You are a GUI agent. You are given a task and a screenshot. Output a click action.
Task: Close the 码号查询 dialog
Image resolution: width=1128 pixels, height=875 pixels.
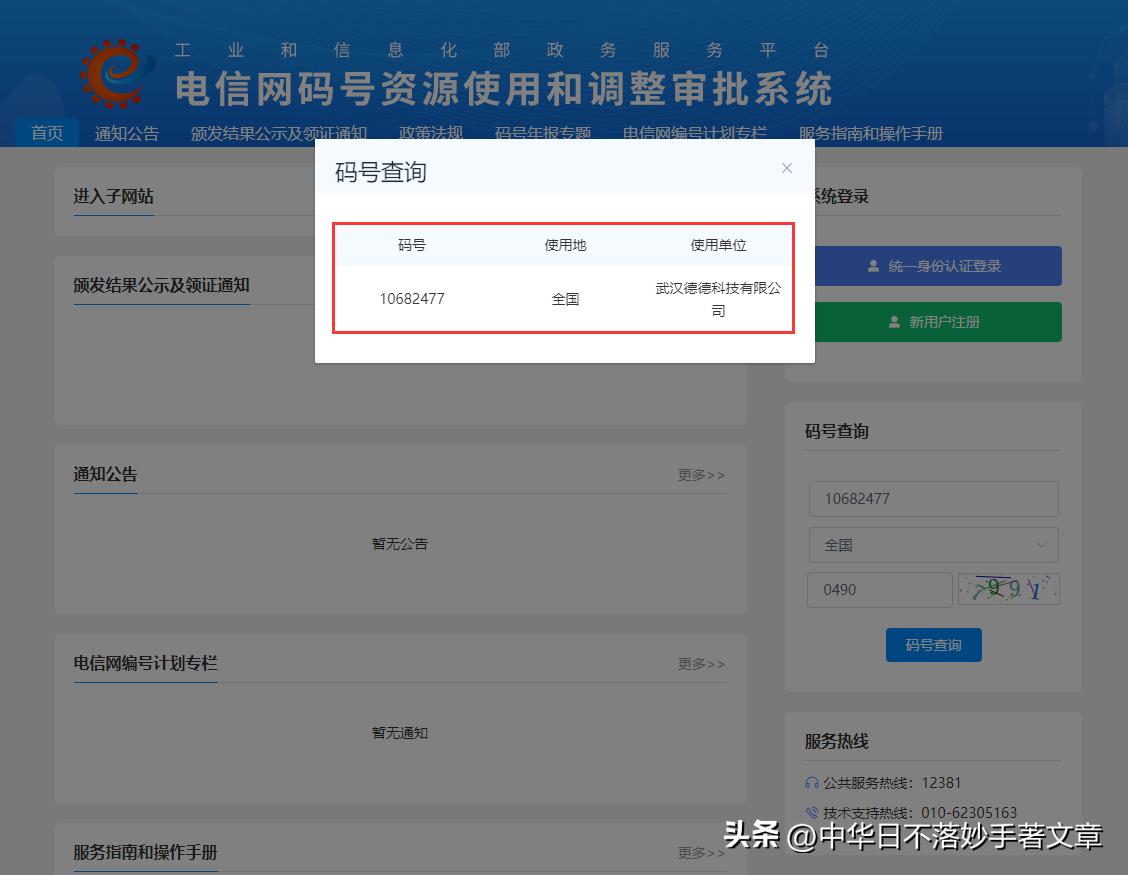click(x=787, y=168)
